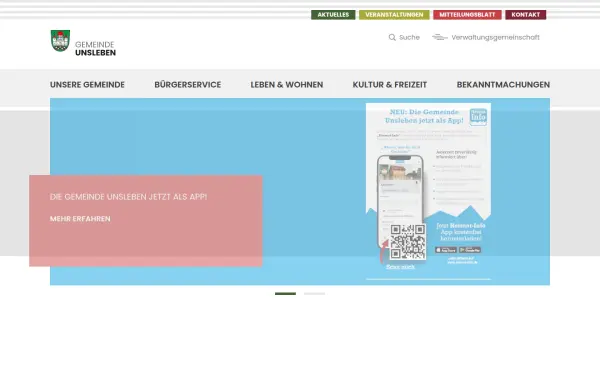
Task: Open the Bekanntmachungen menu
Action: click(503, 85)
